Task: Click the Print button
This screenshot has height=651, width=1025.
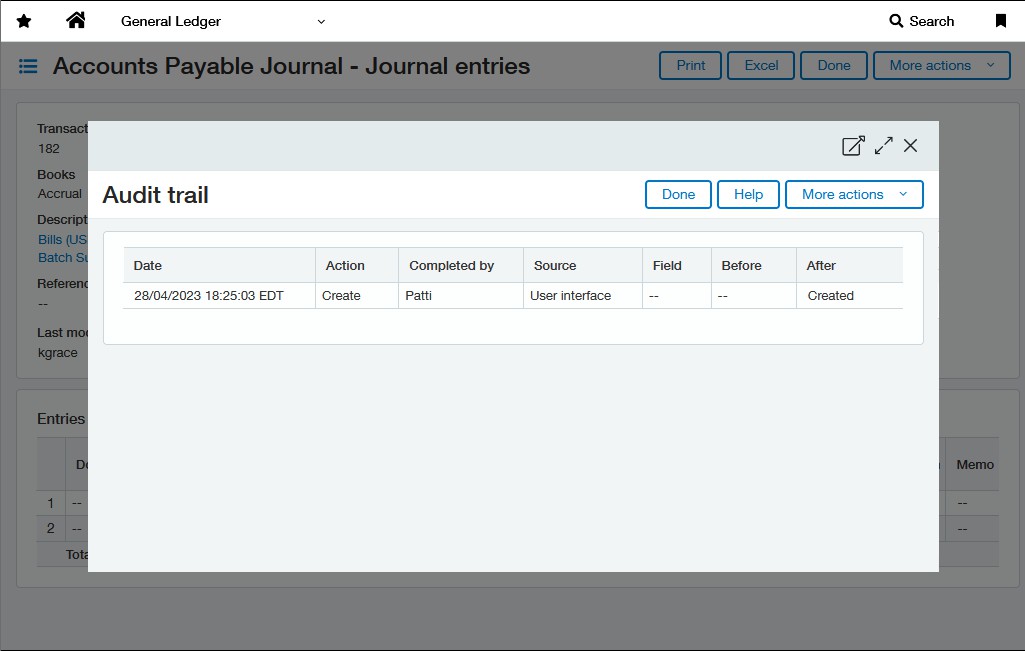Action: pyautogui.click(x=691, y=65)
